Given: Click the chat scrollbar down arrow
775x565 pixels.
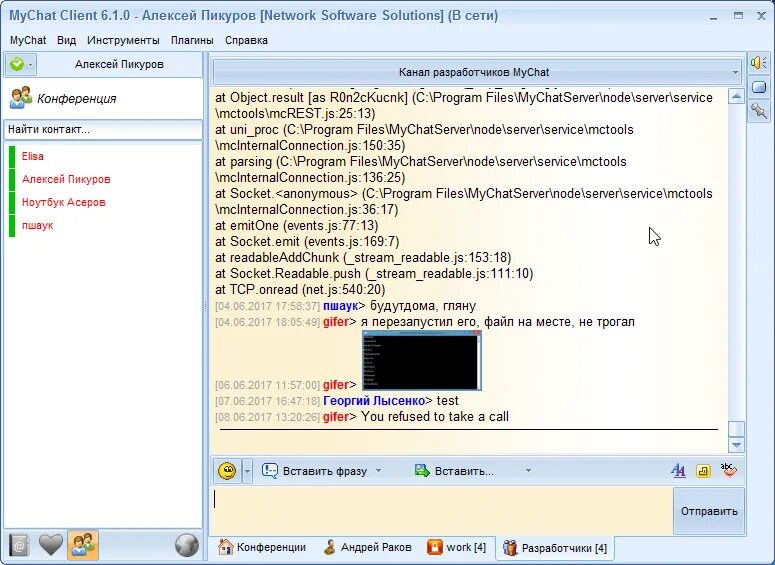Looking at the screenshot, I should pyautogui.click(x=736, y=444).
